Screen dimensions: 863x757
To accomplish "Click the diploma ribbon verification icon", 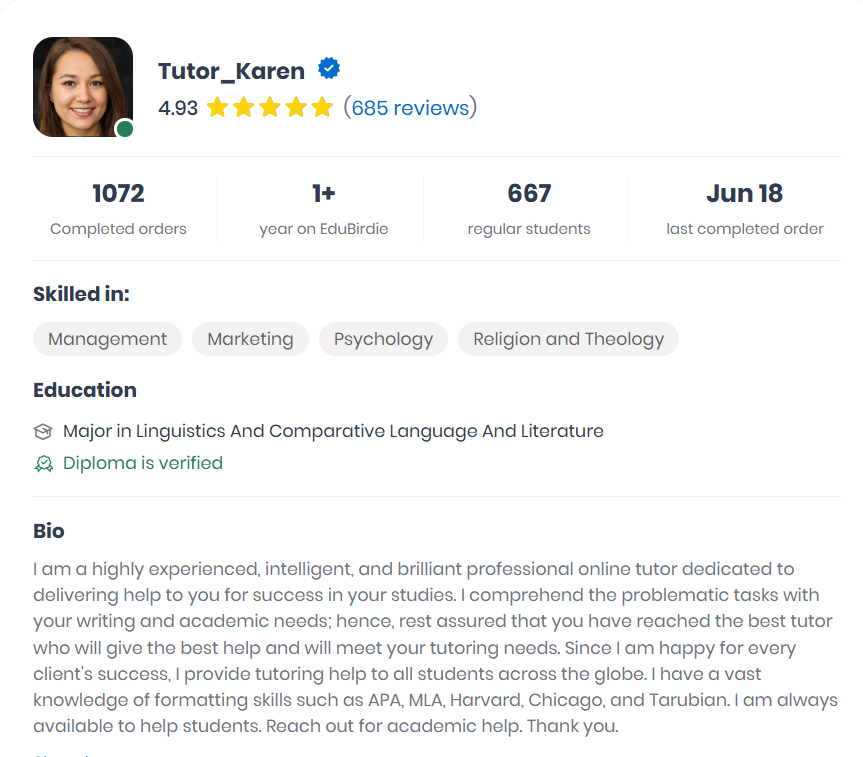I will pos(43,464).
